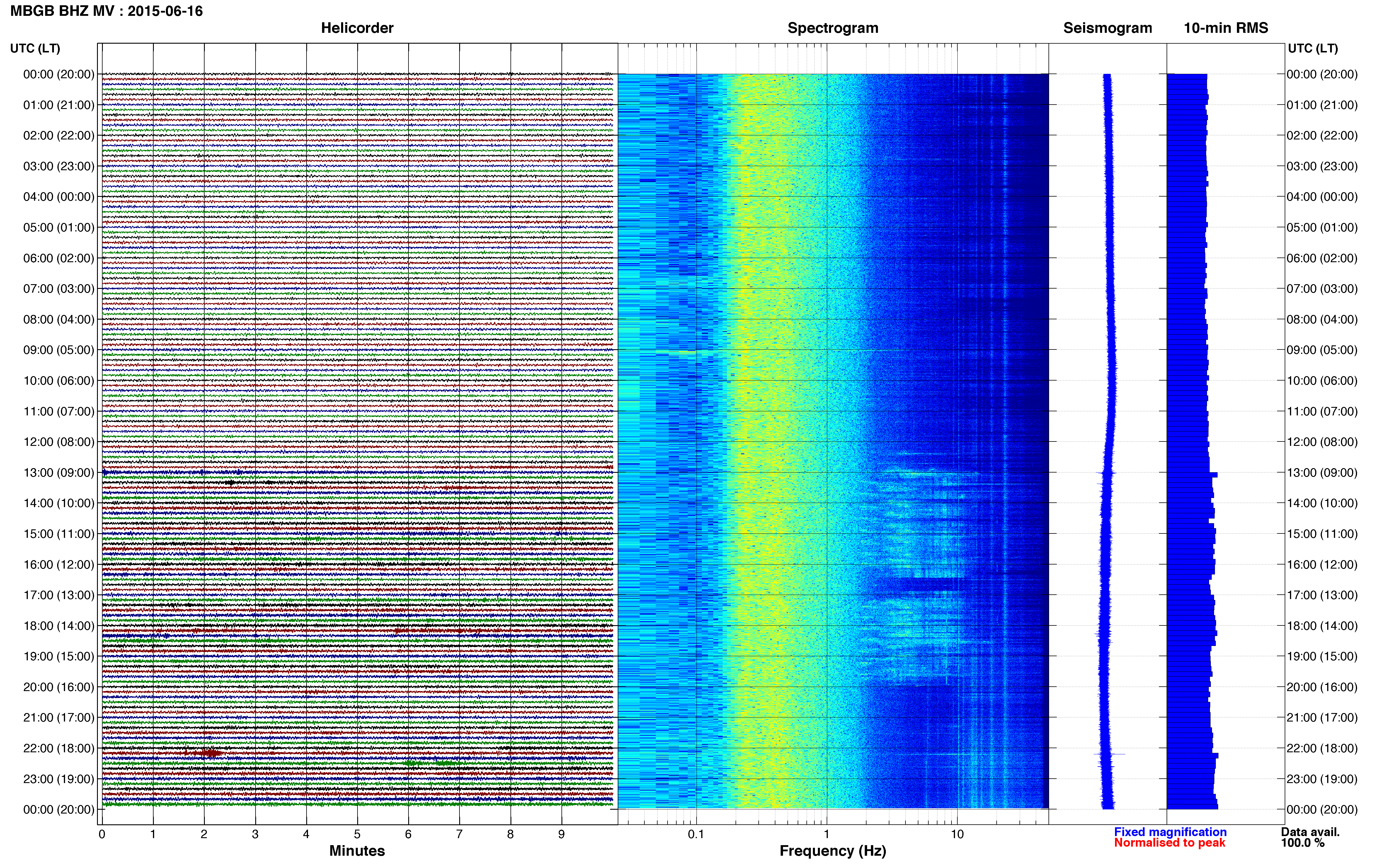
Task: Click minute tick label 9 on helicorder axis
Action: click(561, 834)
